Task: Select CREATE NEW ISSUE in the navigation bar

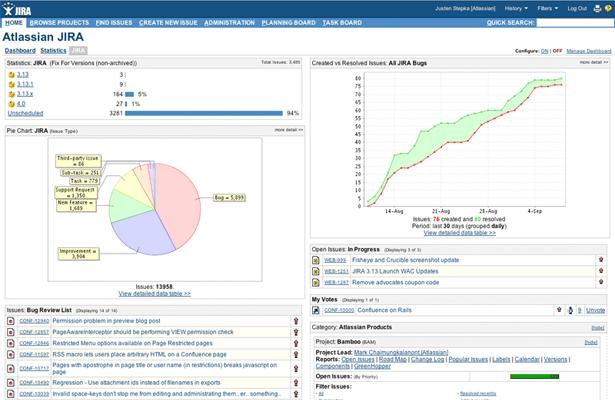Action: coord(168,23)
